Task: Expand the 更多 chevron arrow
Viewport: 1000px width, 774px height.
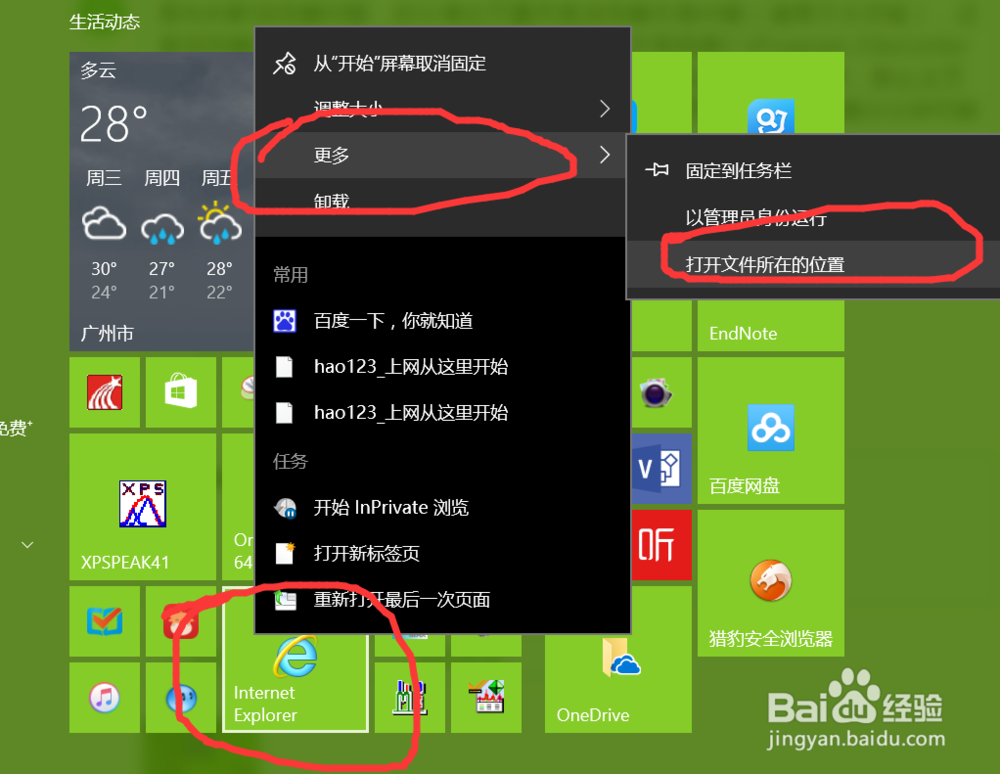Action: 605,155
